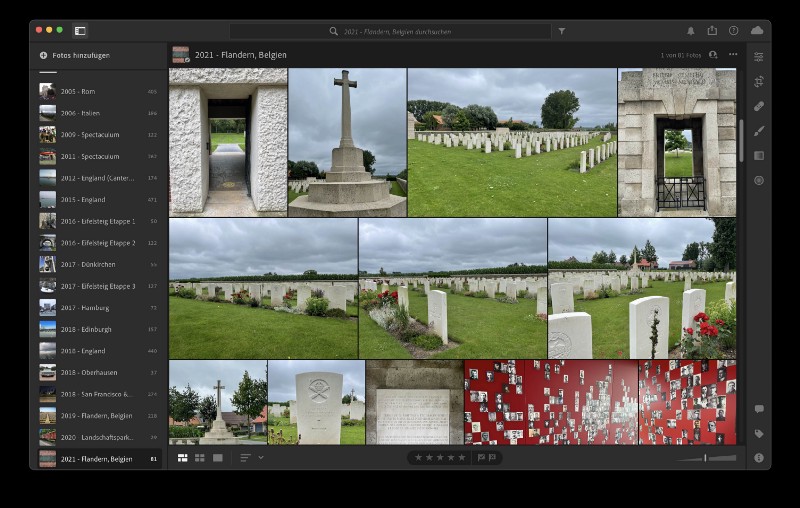Select the Healing Brush tool
Screen dimensions: 800x508
(x=758, y=106)
